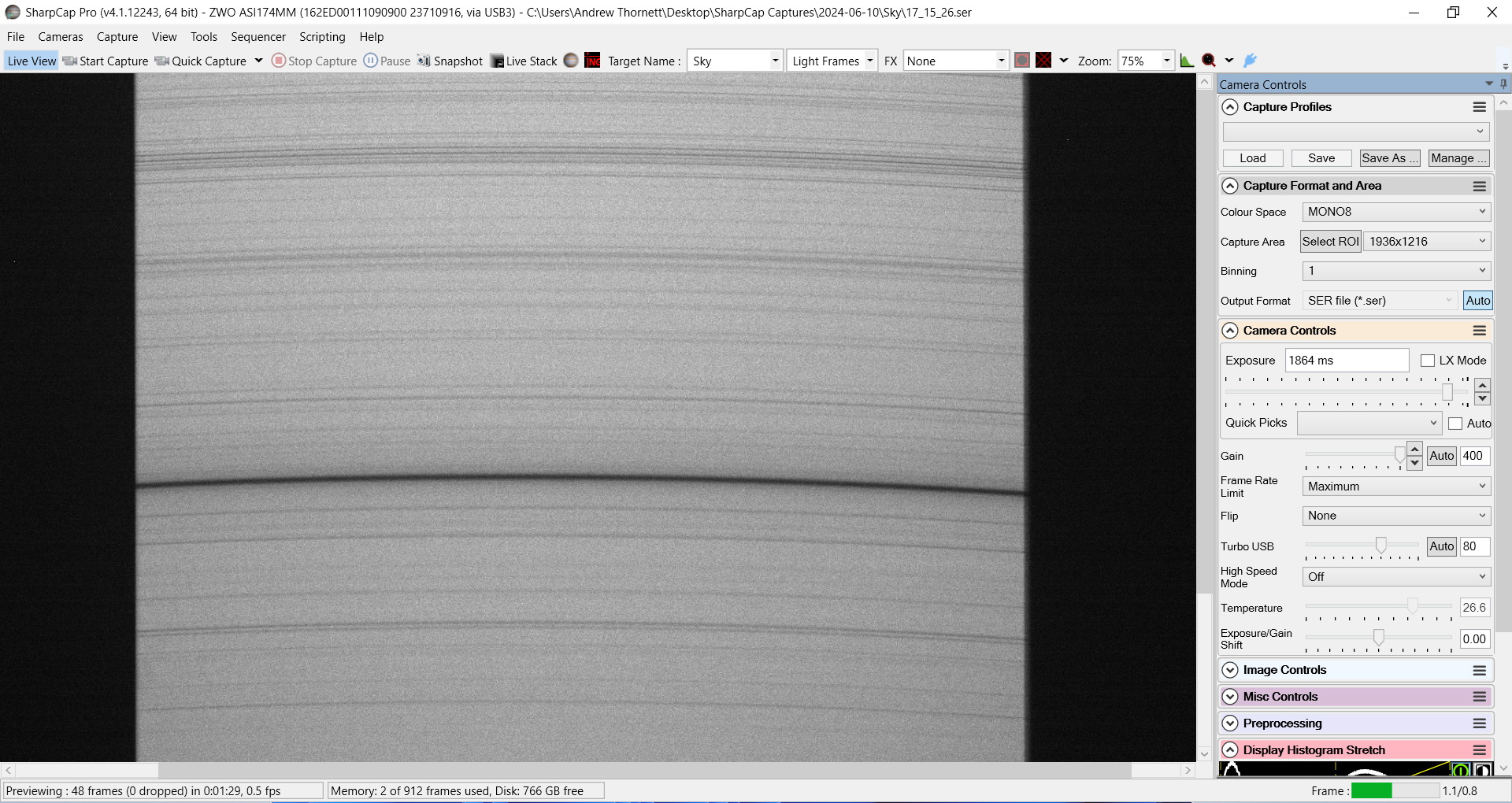
Task: Open the Colour Space dropdown
Action: click(x=1395, y=211)
